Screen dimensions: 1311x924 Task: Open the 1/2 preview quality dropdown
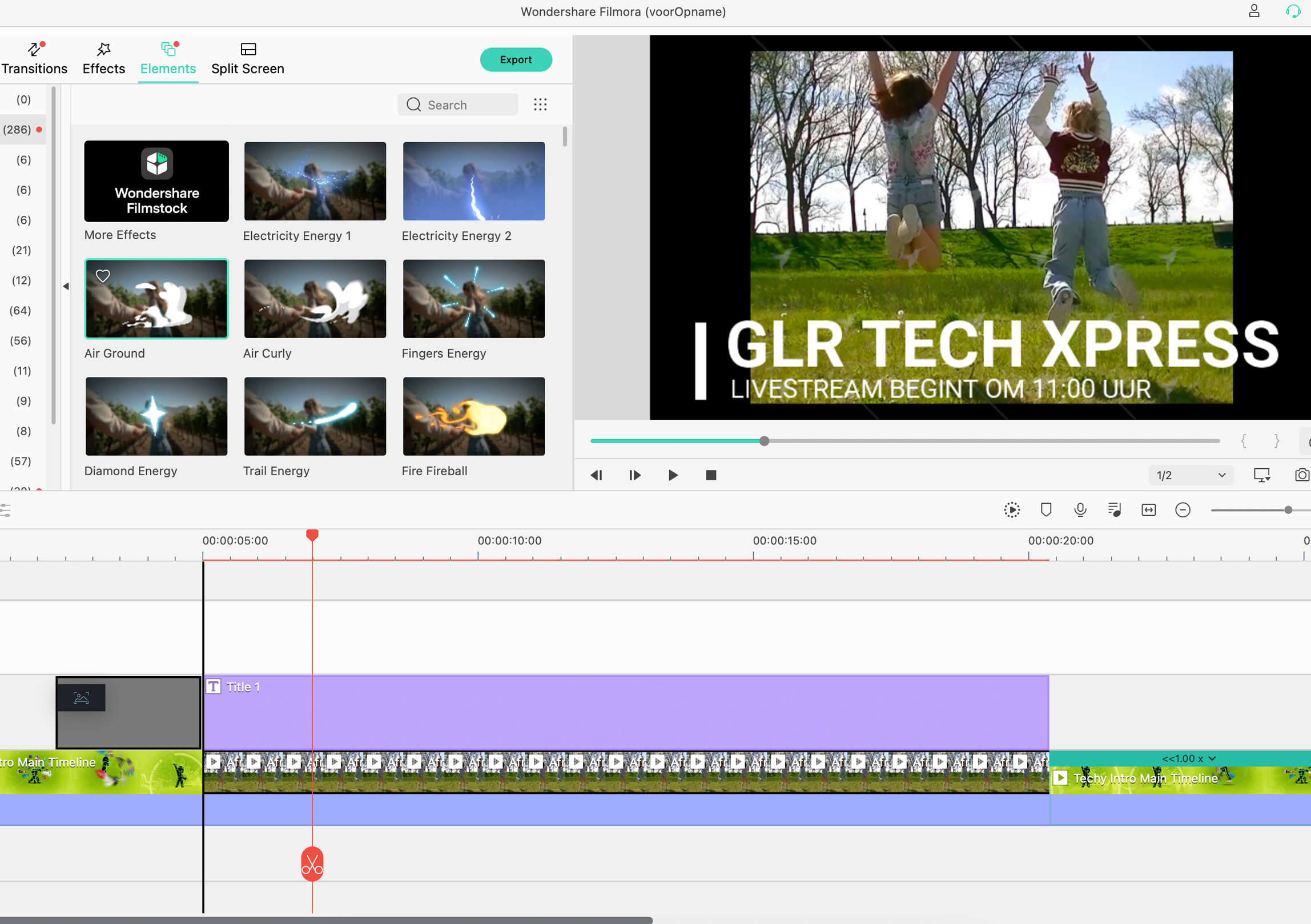click(1191, 475)
